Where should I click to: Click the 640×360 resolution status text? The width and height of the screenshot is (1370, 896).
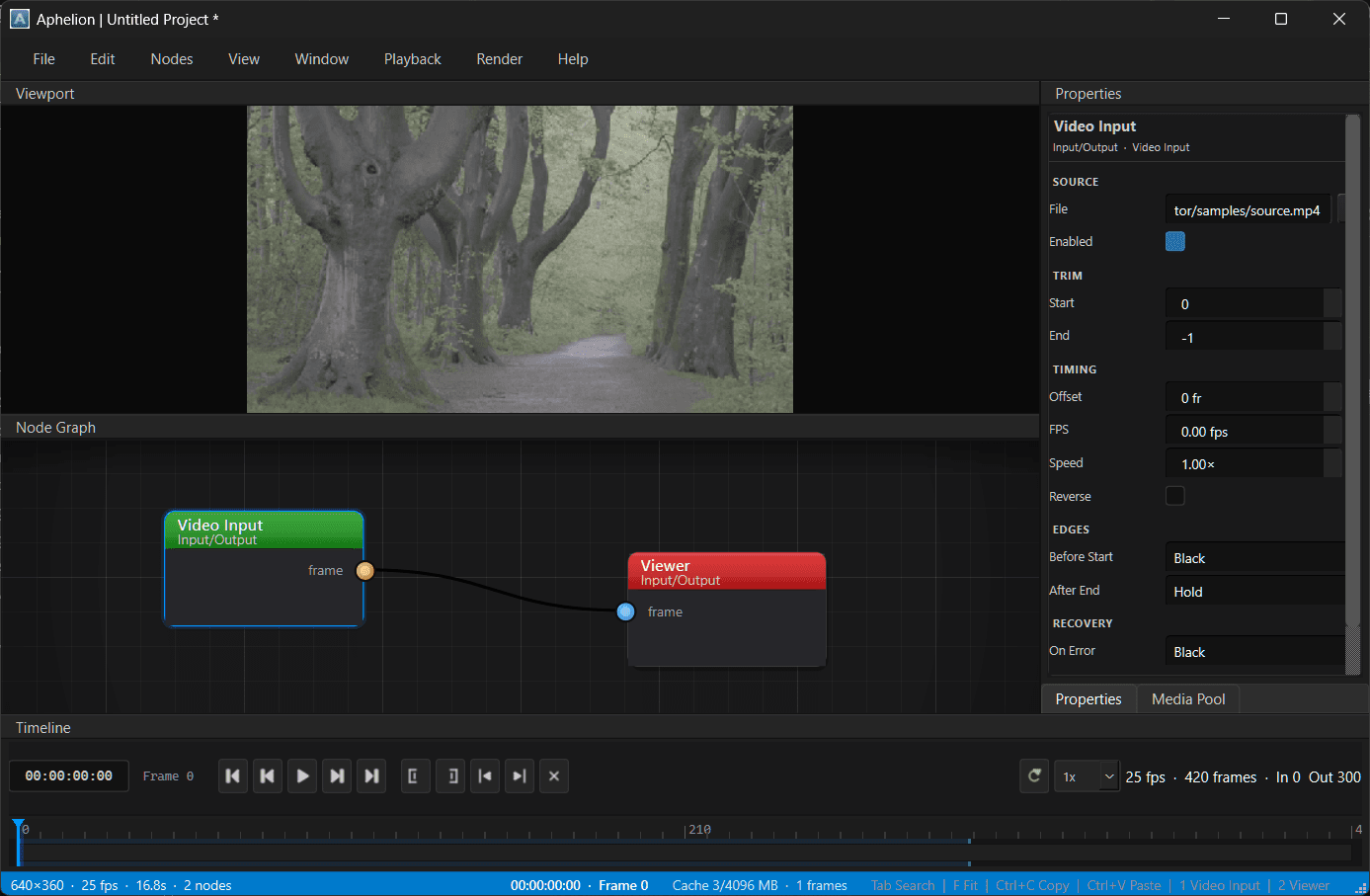38,885
